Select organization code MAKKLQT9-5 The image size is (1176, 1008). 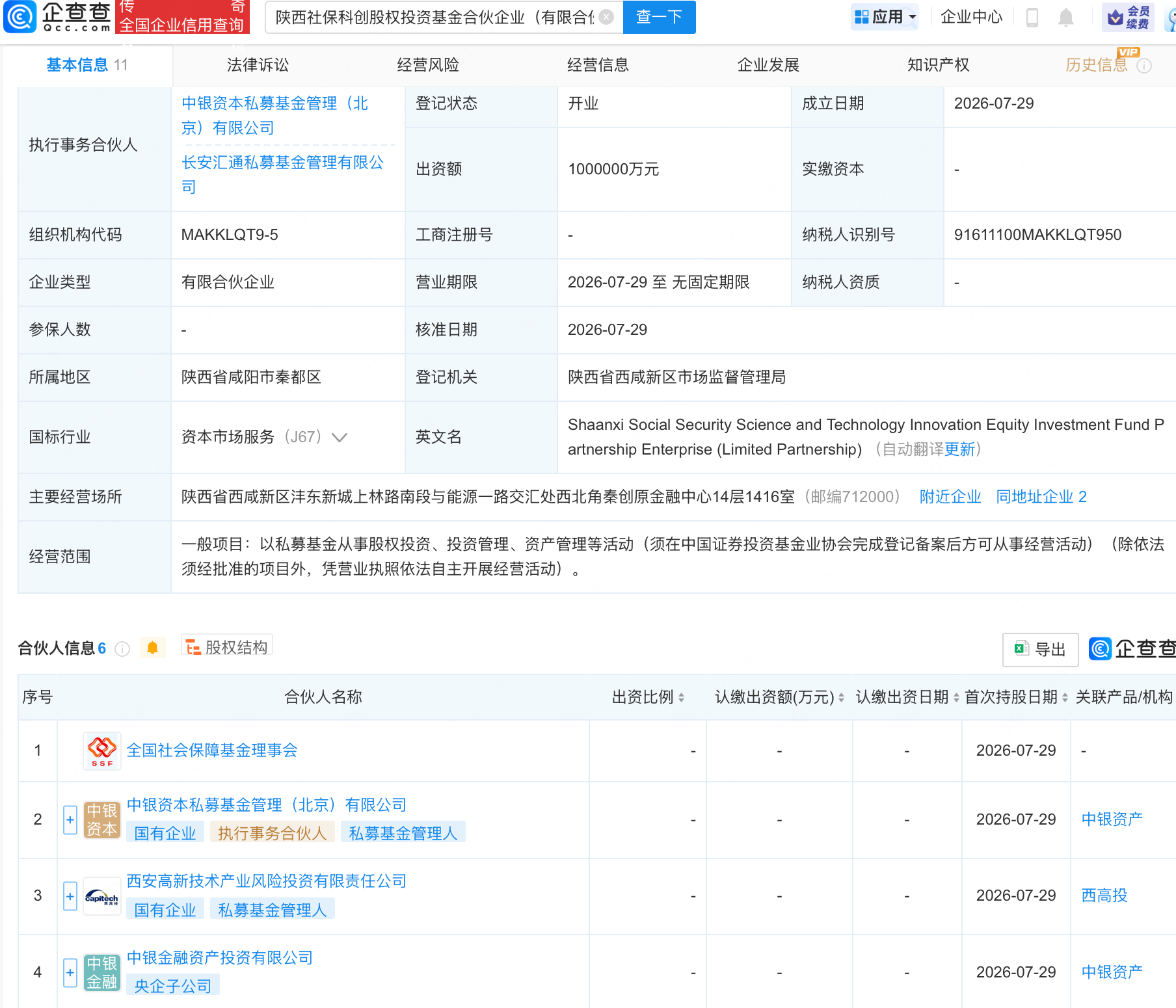(x=230, y=235)
